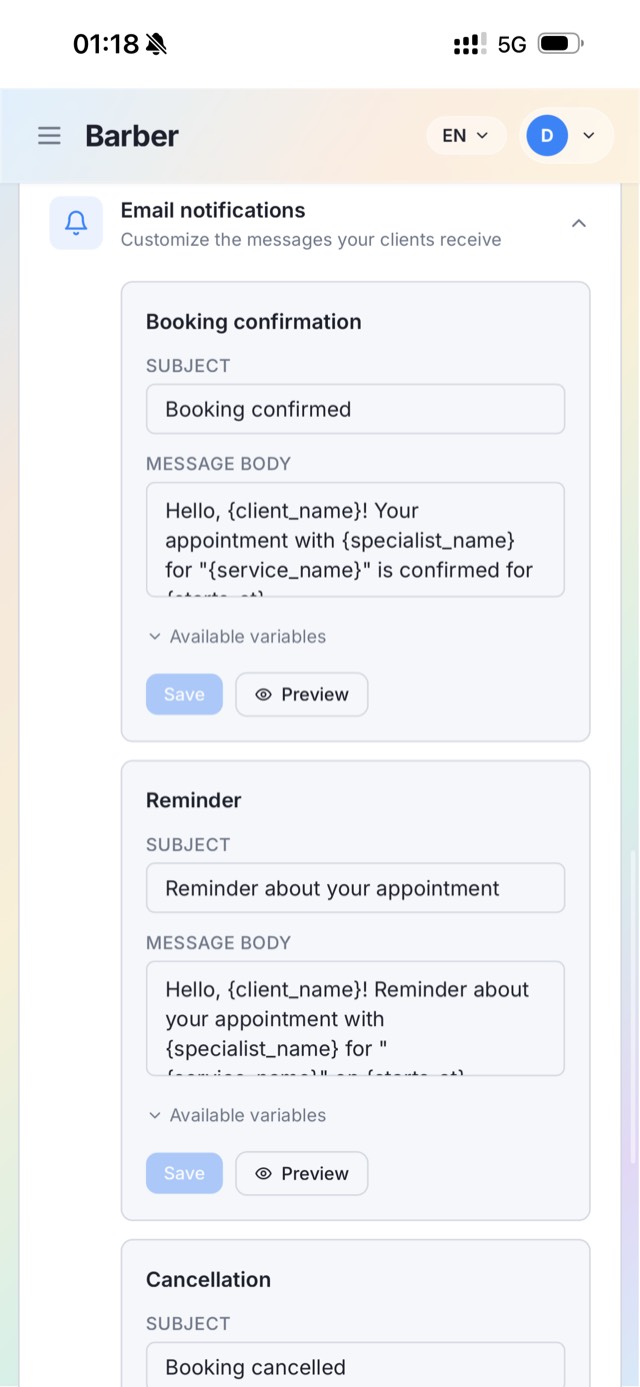
Task: Click the bell icon for Email notifications
Action: click(x=76, y=223)
